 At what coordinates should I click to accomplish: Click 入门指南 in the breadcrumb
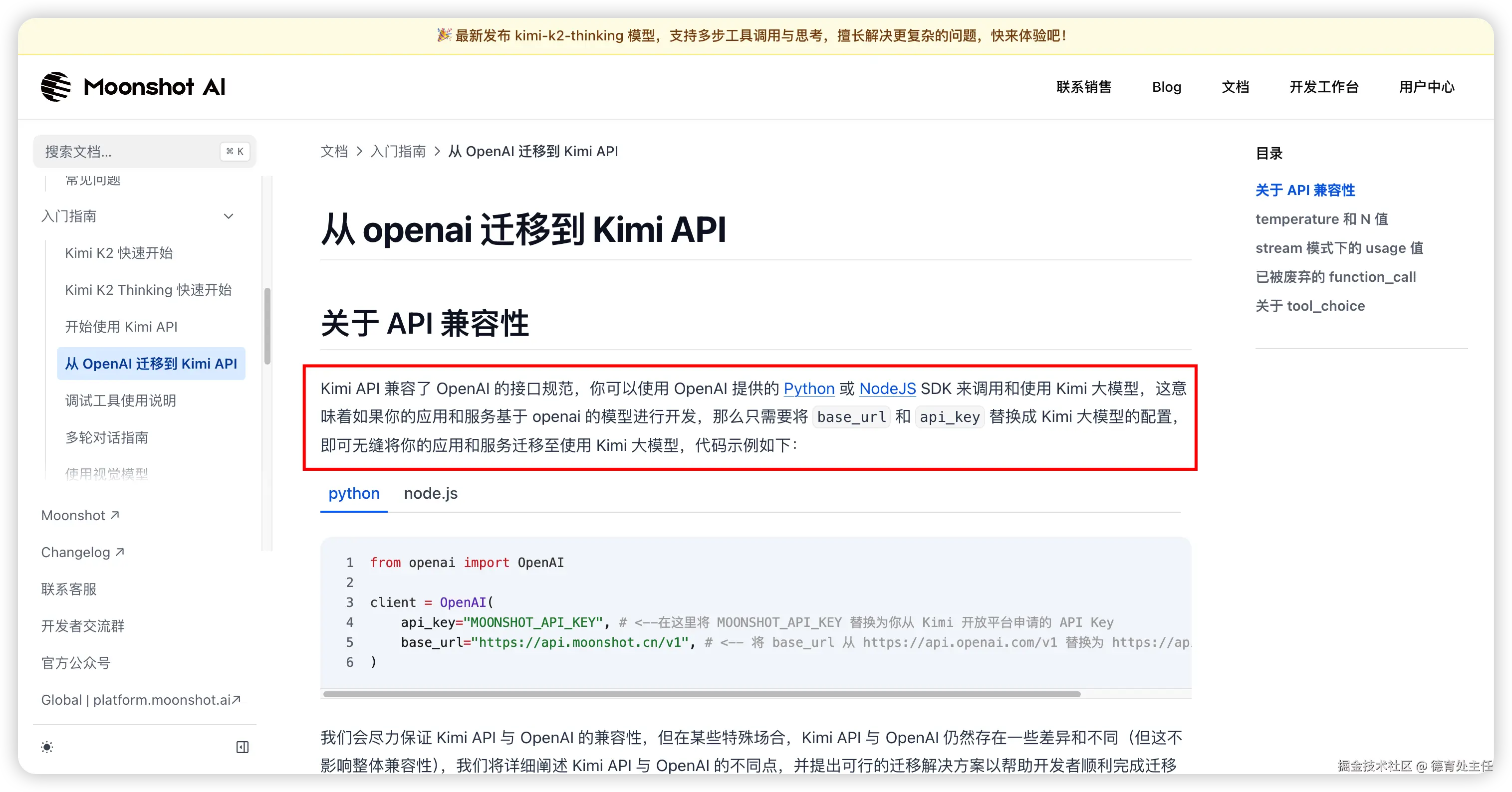[x=398, y=151]
